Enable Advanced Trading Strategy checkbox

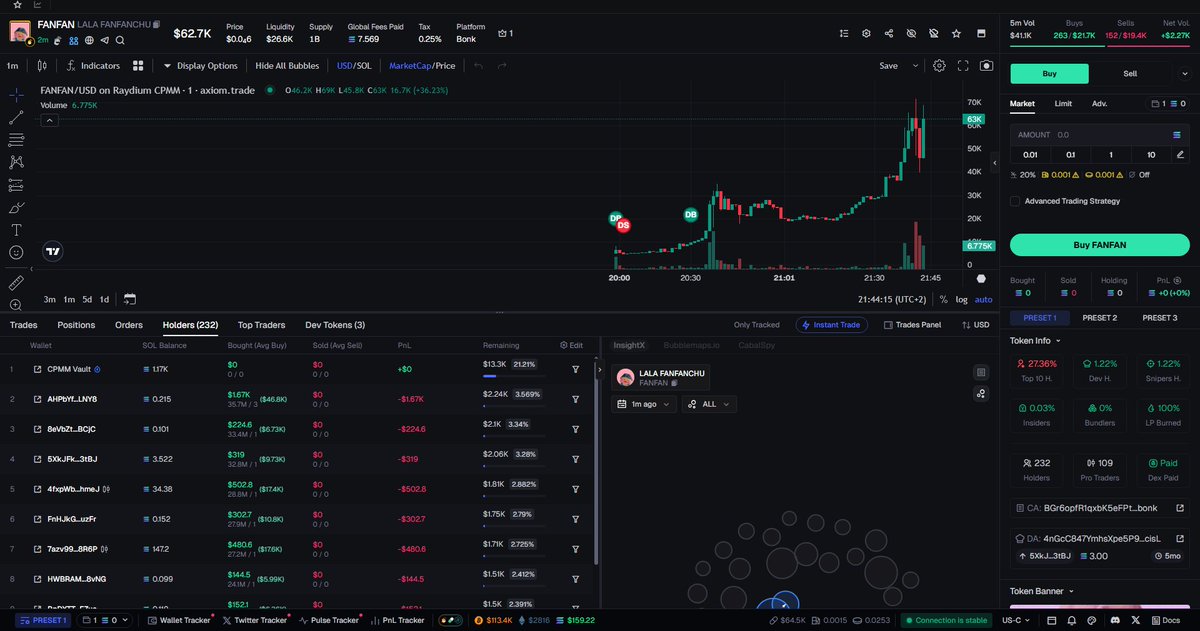click(1015, 201)
